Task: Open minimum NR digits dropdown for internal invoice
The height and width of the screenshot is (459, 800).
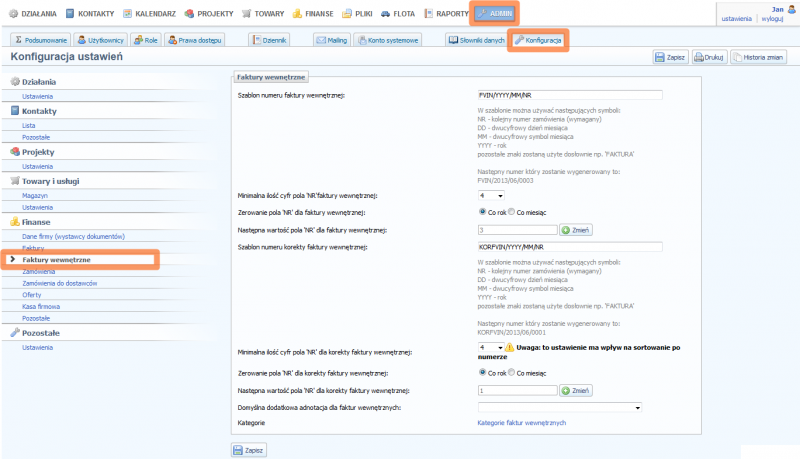Action: 491,196
